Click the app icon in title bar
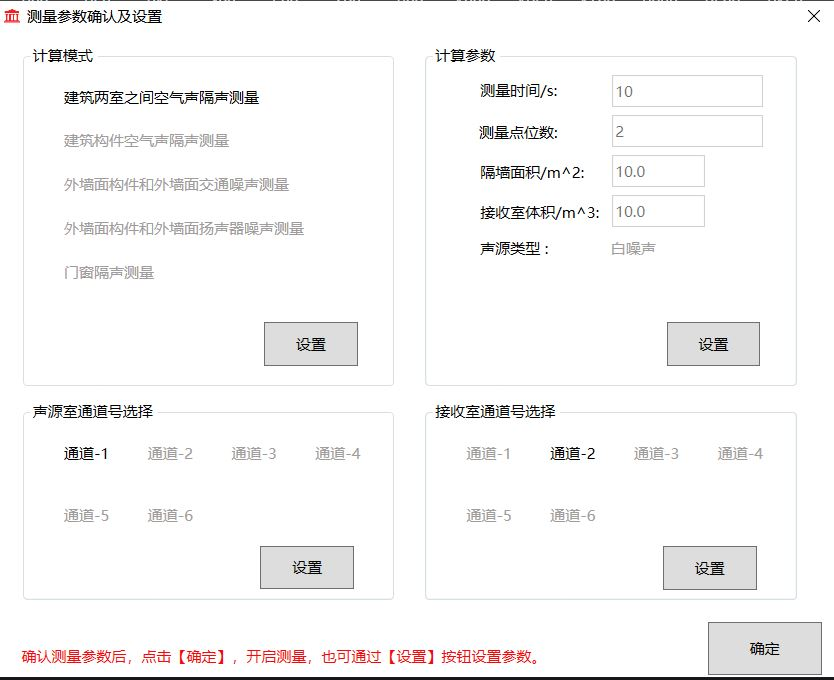Image resolution: width=834 pixels, height=680 pixels. (12, 16)
